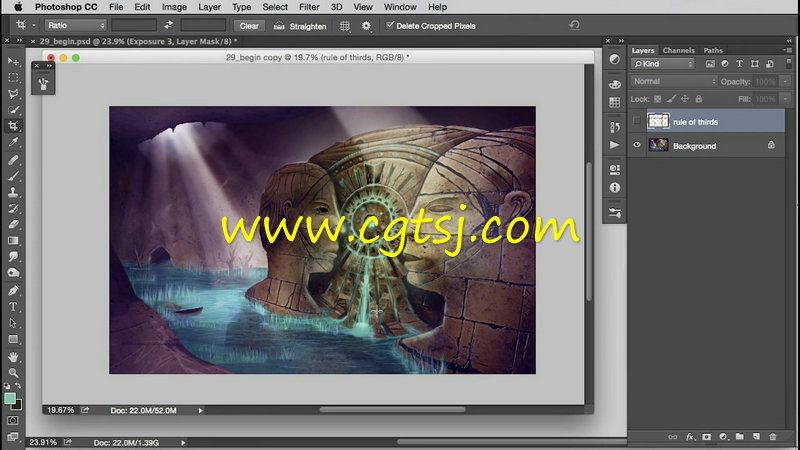Expand inner window status bar arrow
The height and width of the screenshot is (450, 800).
[201, 410]
